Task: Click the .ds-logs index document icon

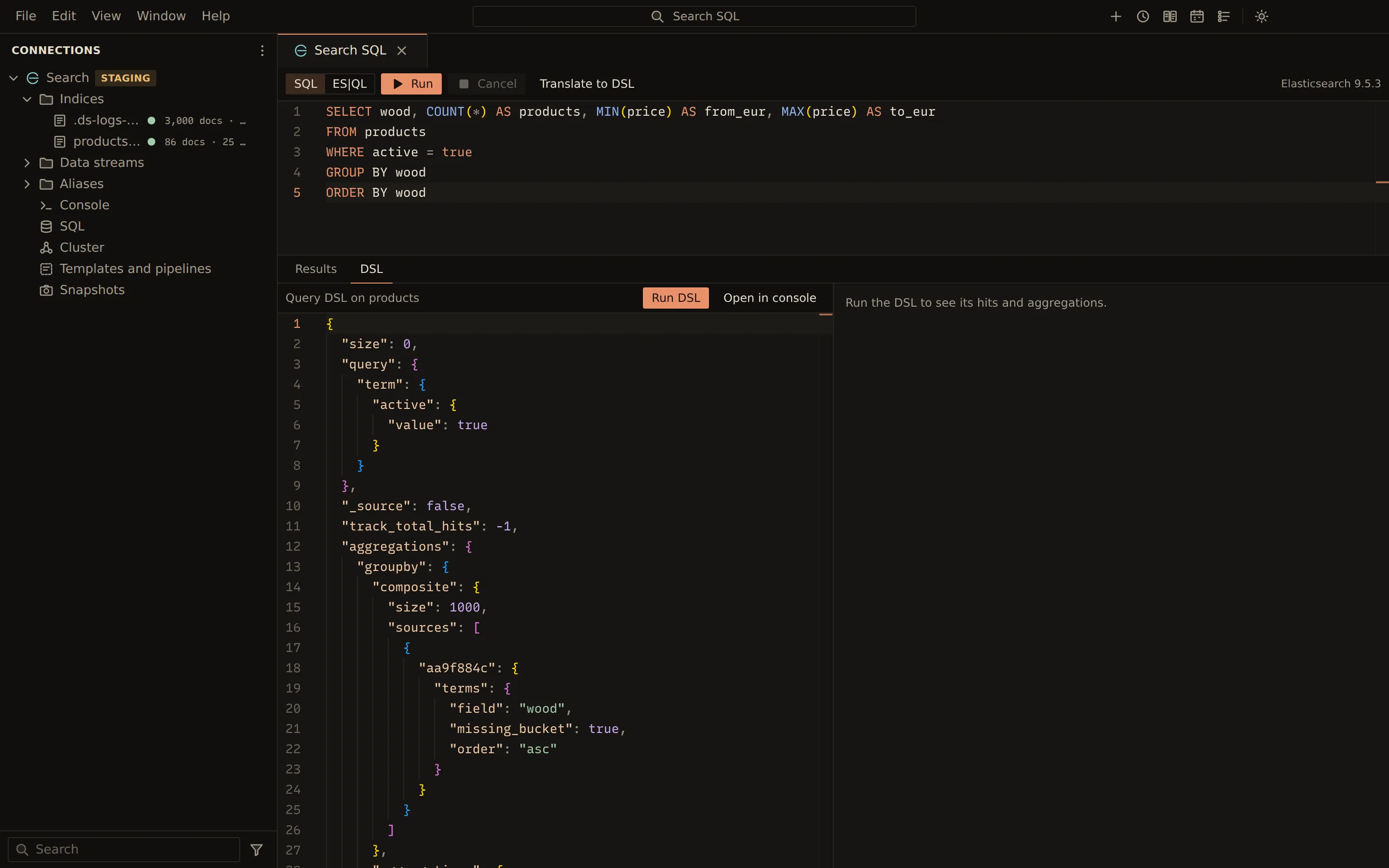Action: pos(60,120)
